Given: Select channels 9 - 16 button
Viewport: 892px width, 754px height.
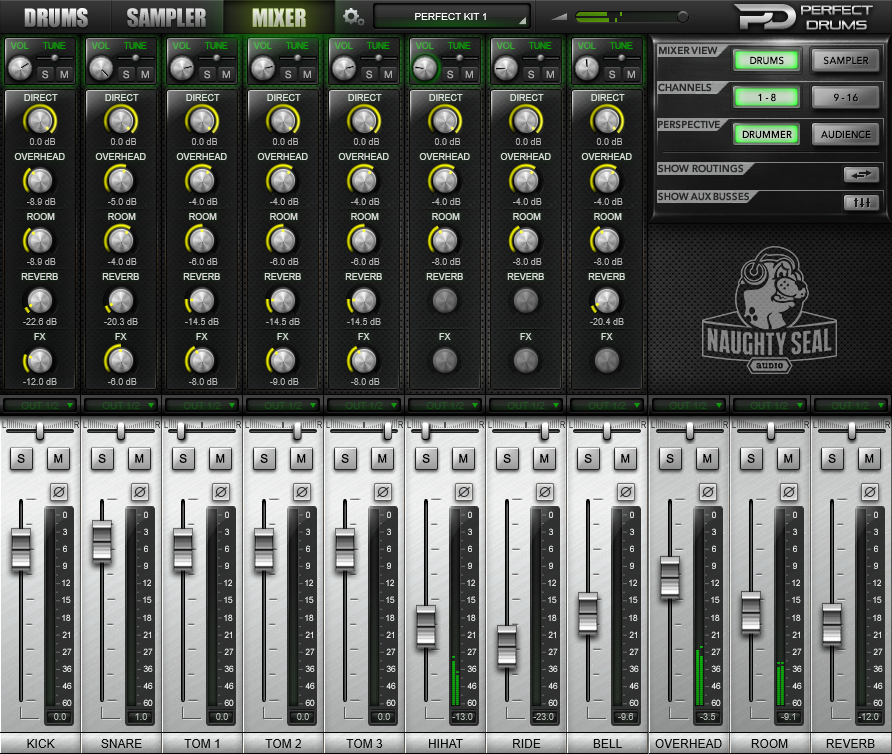Looking at the screenshot, I should click(x=845, y=97).
